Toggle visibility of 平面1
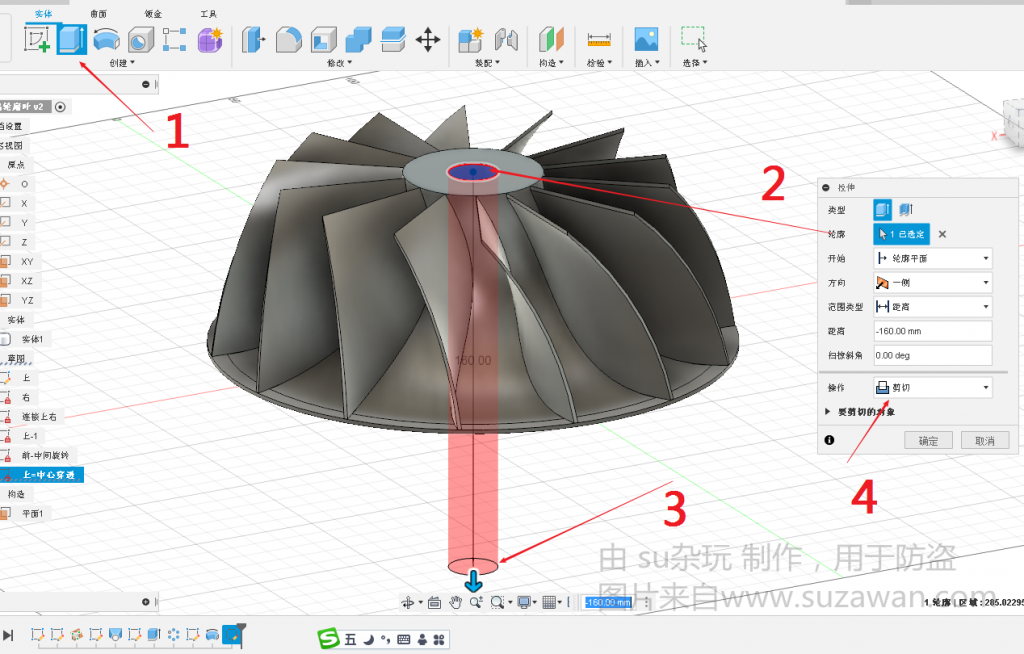Image resolution: width=1024 pixels, height=654 pixels. point(5,514)
